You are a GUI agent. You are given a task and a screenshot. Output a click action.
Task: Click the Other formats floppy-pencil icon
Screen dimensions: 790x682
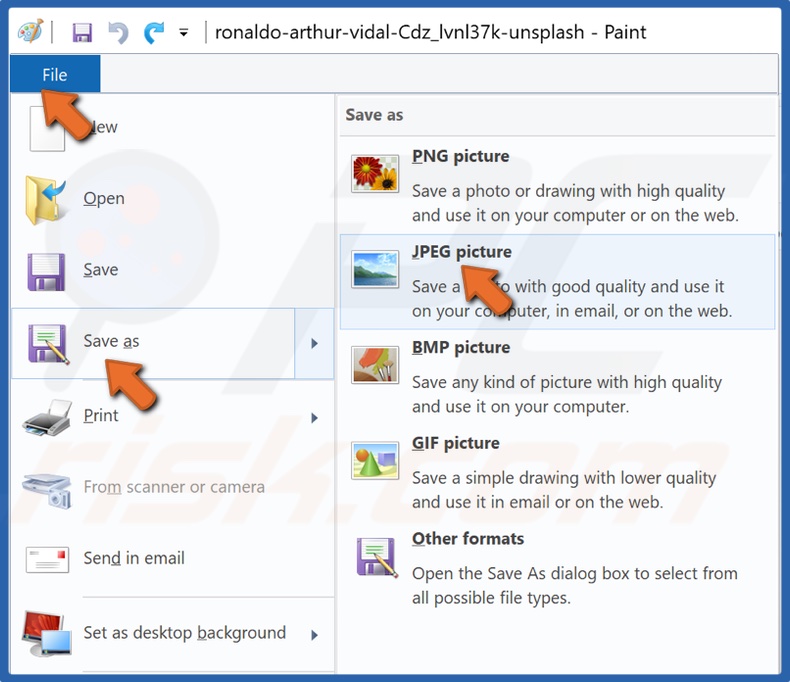tap(376, 557)
